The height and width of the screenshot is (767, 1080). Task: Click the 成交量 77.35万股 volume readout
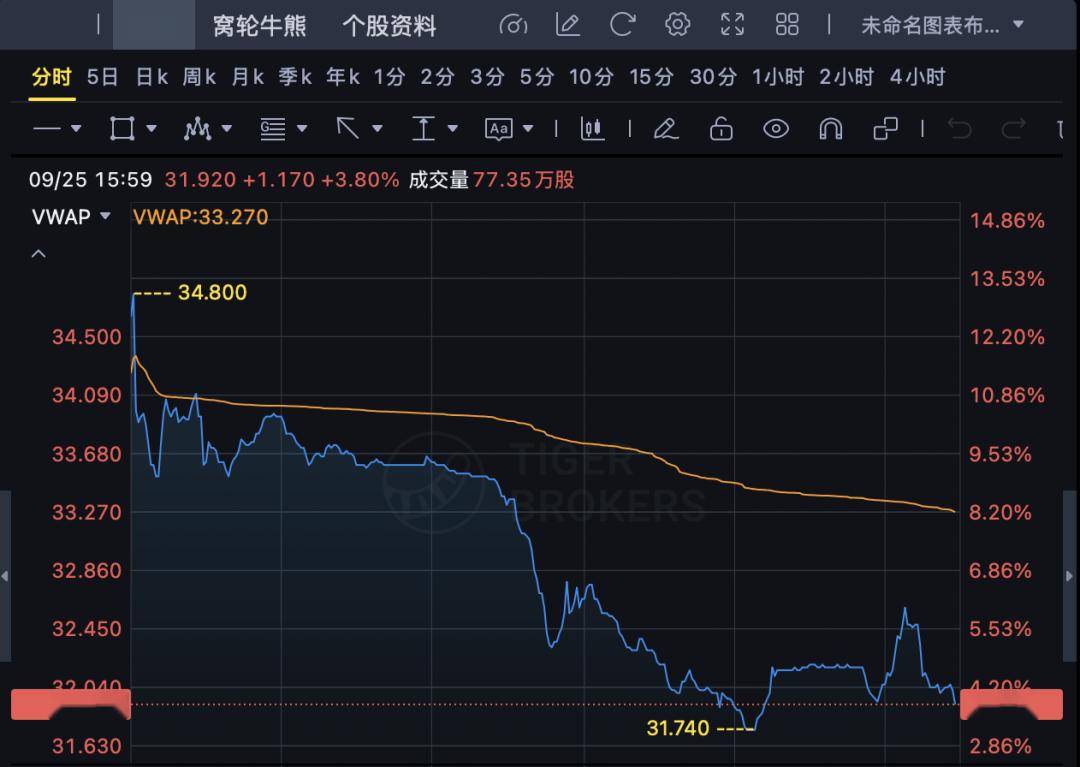pyautogui.click(x=491, y=180)
